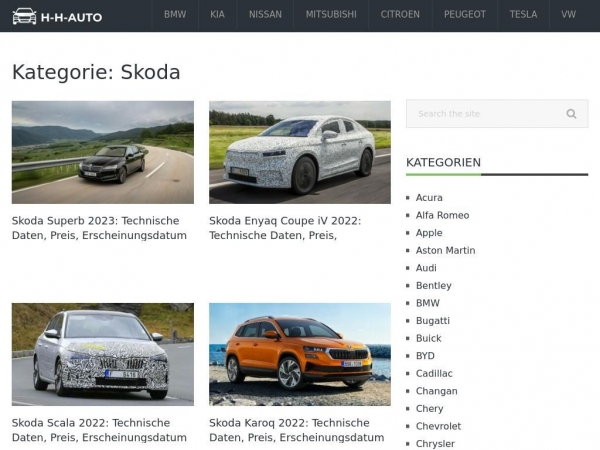The height and width of the screenshot is (450, 600).
Task: Visit the Buick category
Action: pyautogui.click(x=429, y=339)
